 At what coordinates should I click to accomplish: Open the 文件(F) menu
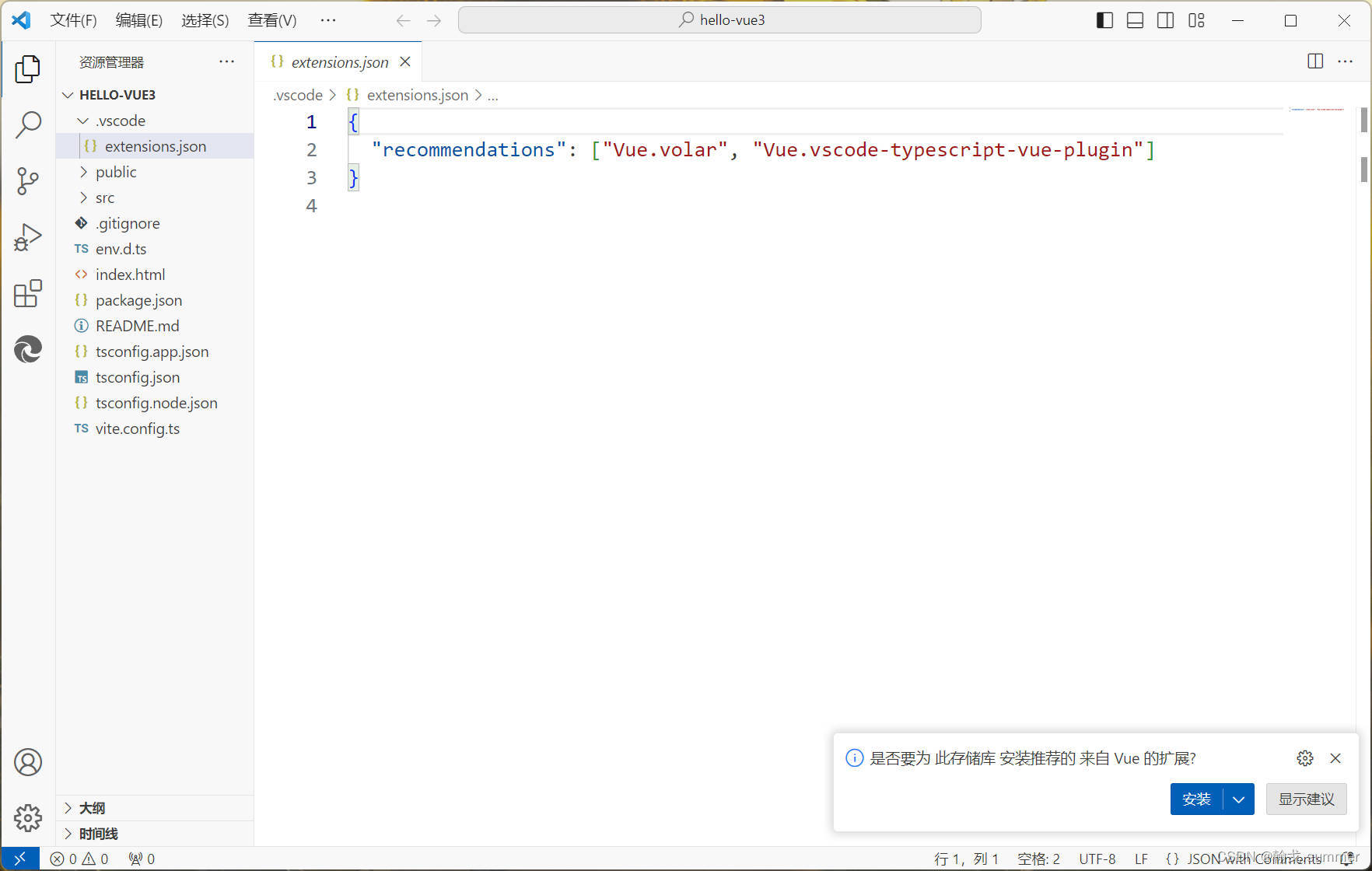[x=73, y=20]
